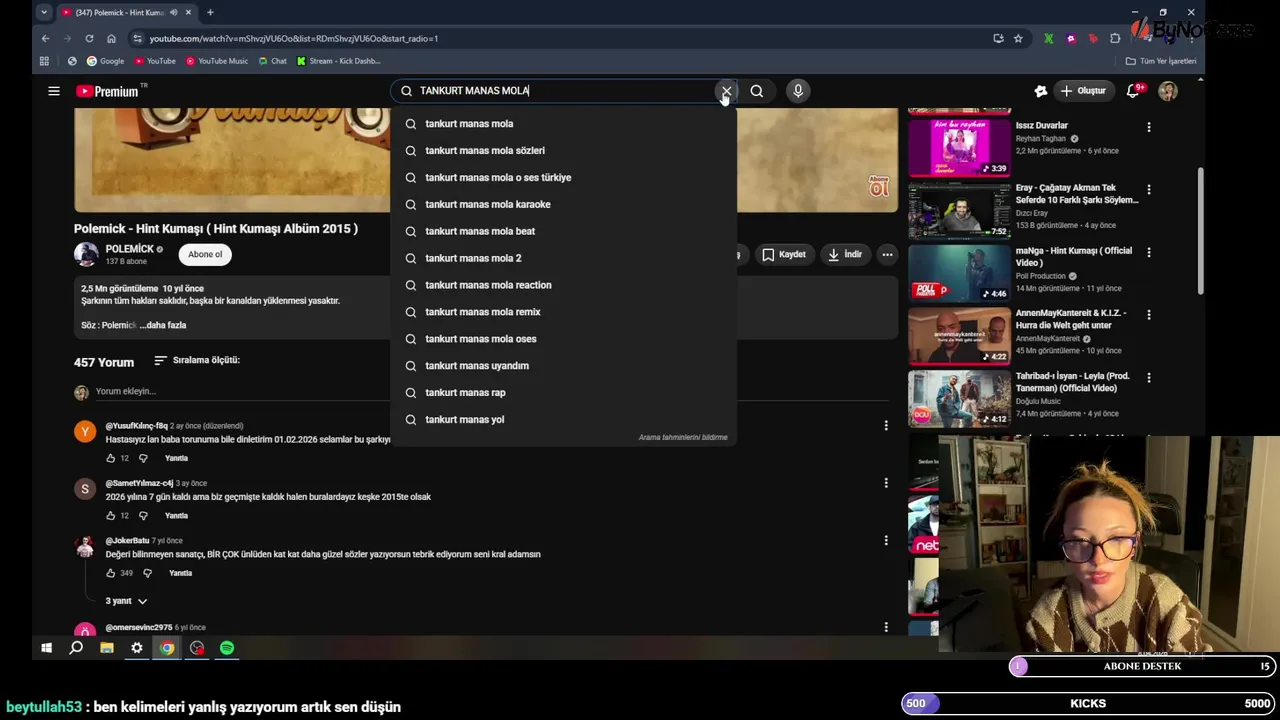Image resolution: width=1280 pixels, height=720 pixels.
Task: Expand description with '...daha fazla'
Action: point(163,326)
